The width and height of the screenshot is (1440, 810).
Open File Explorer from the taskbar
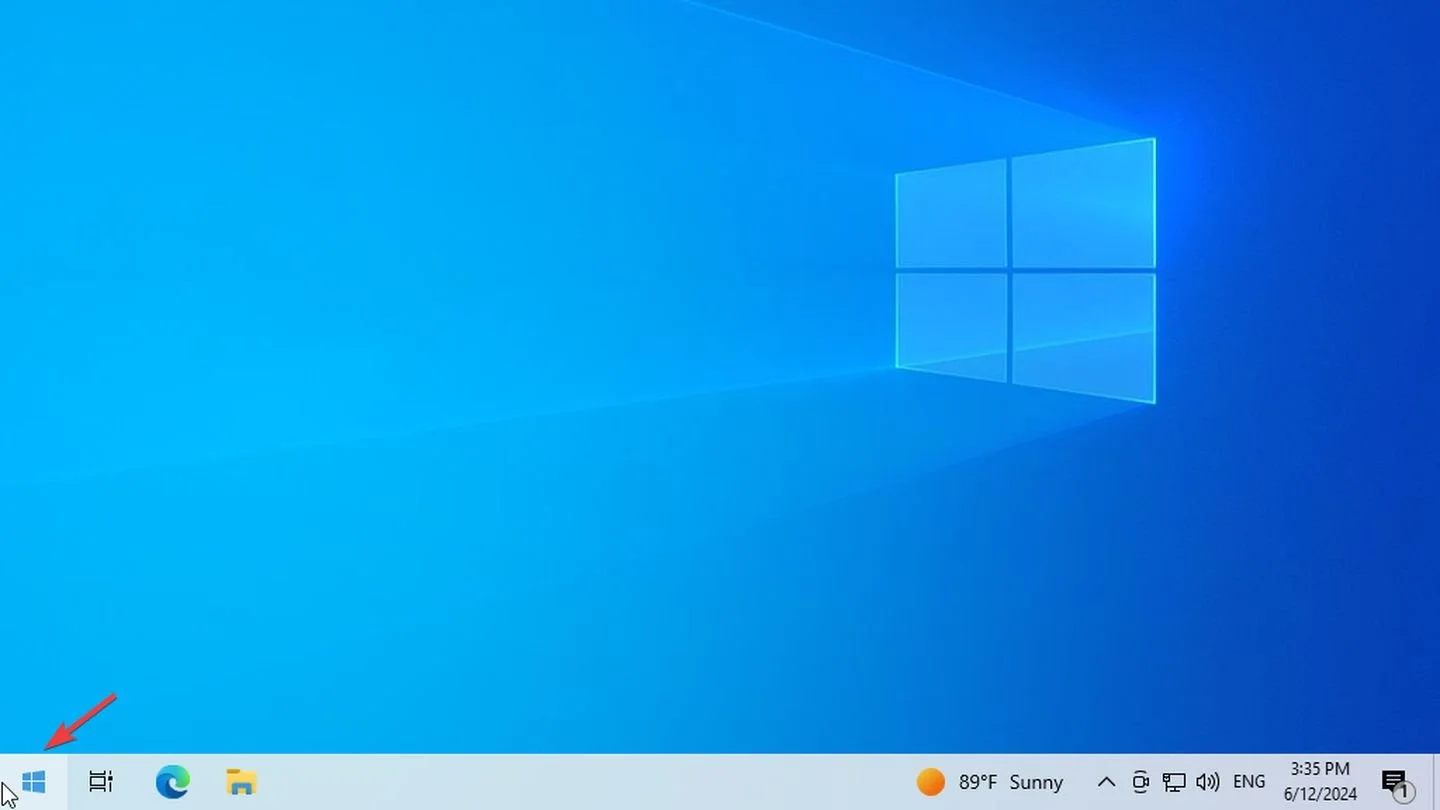241,782
